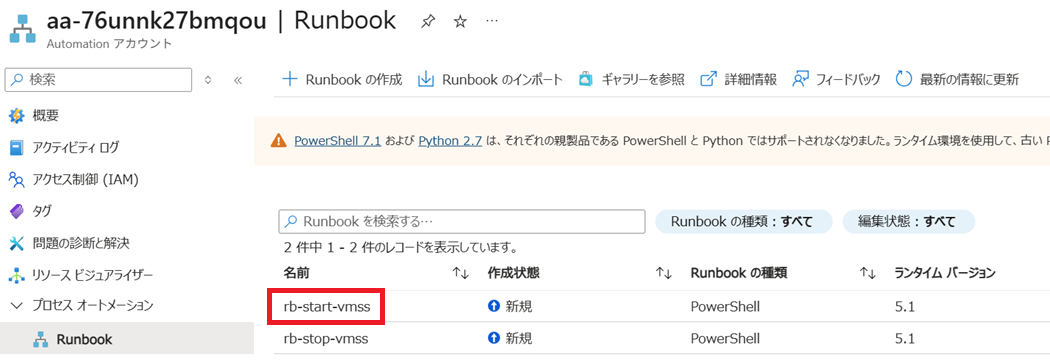The height and width of the screenshot is (360, 1050).
Task: Sort by 作成状態 column arrows
Action: [x=664, y=273]
